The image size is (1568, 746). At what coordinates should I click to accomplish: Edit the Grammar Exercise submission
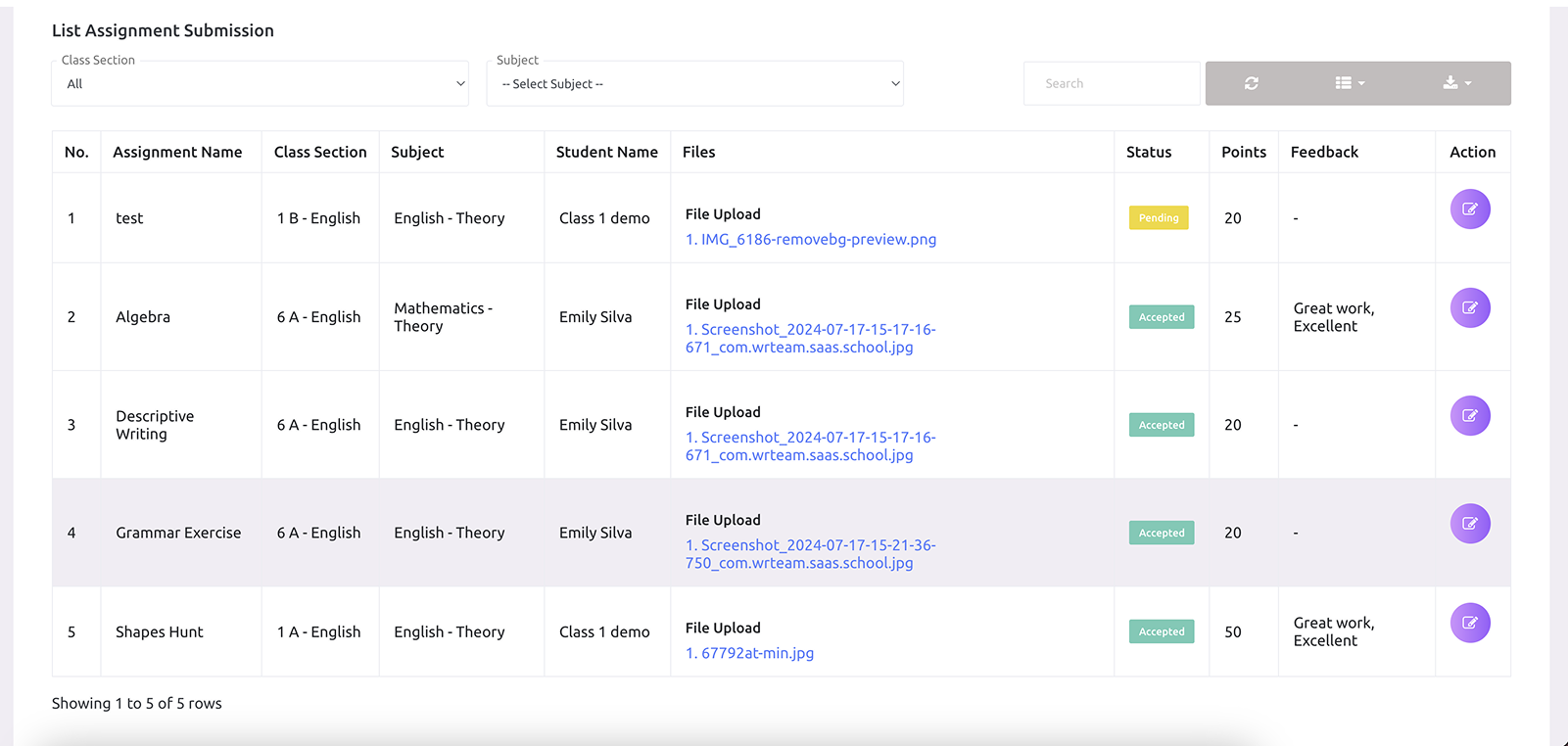1469,524
